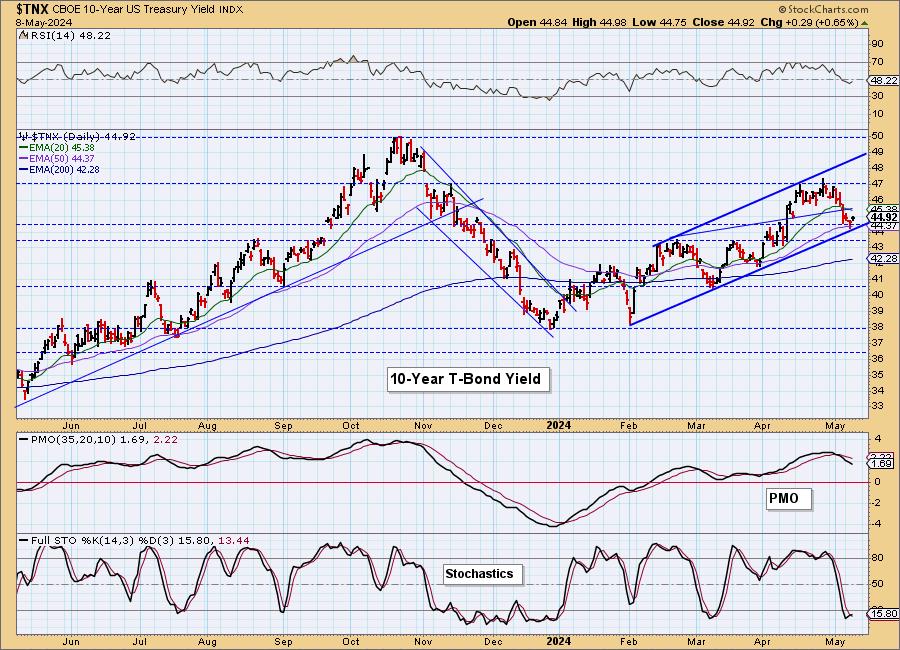
Task: Click the 10-Year T-Bond Yield annotation box
Action: click(x=468, y=379)
